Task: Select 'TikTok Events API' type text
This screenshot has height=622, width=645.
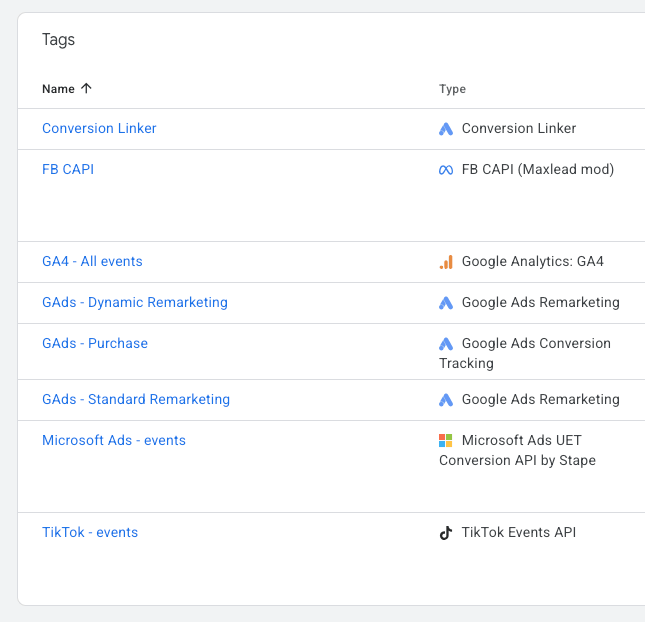Action: tap(519, 532)
